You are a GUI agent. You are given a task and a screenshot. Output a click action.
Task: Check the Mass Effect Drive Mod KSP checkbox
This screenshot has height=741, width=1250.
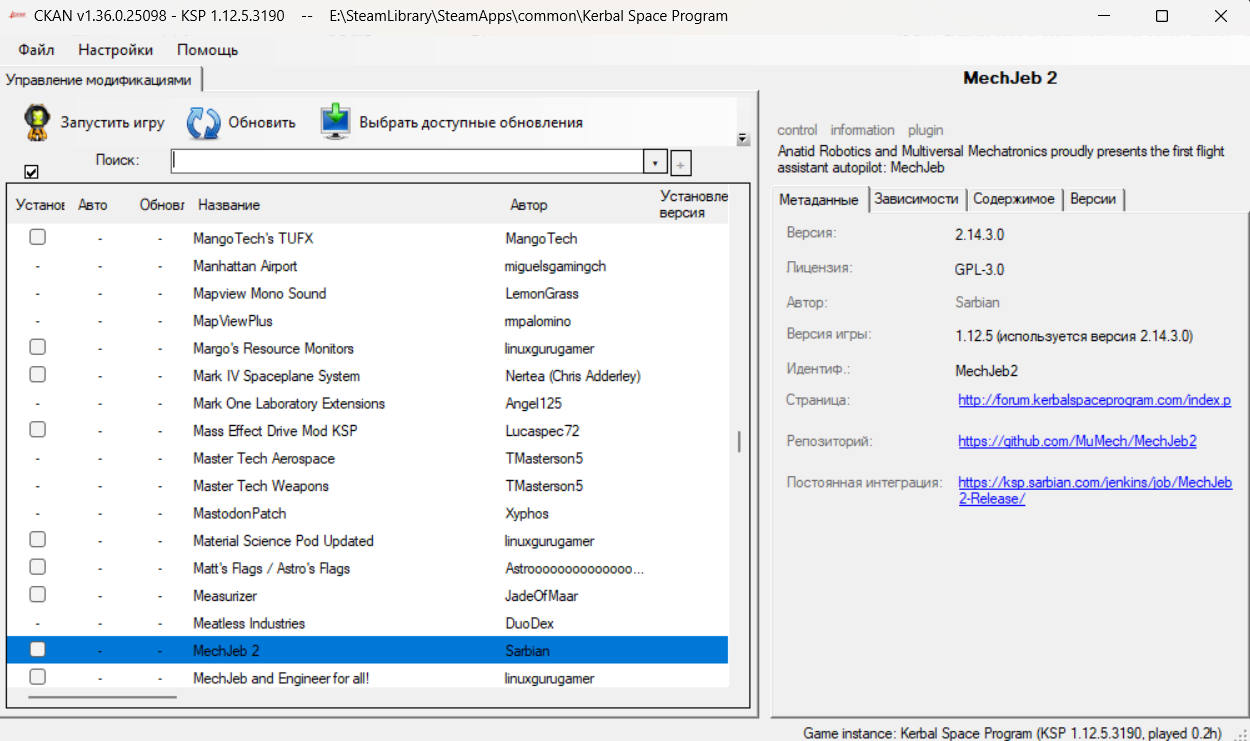pos(37,430)
